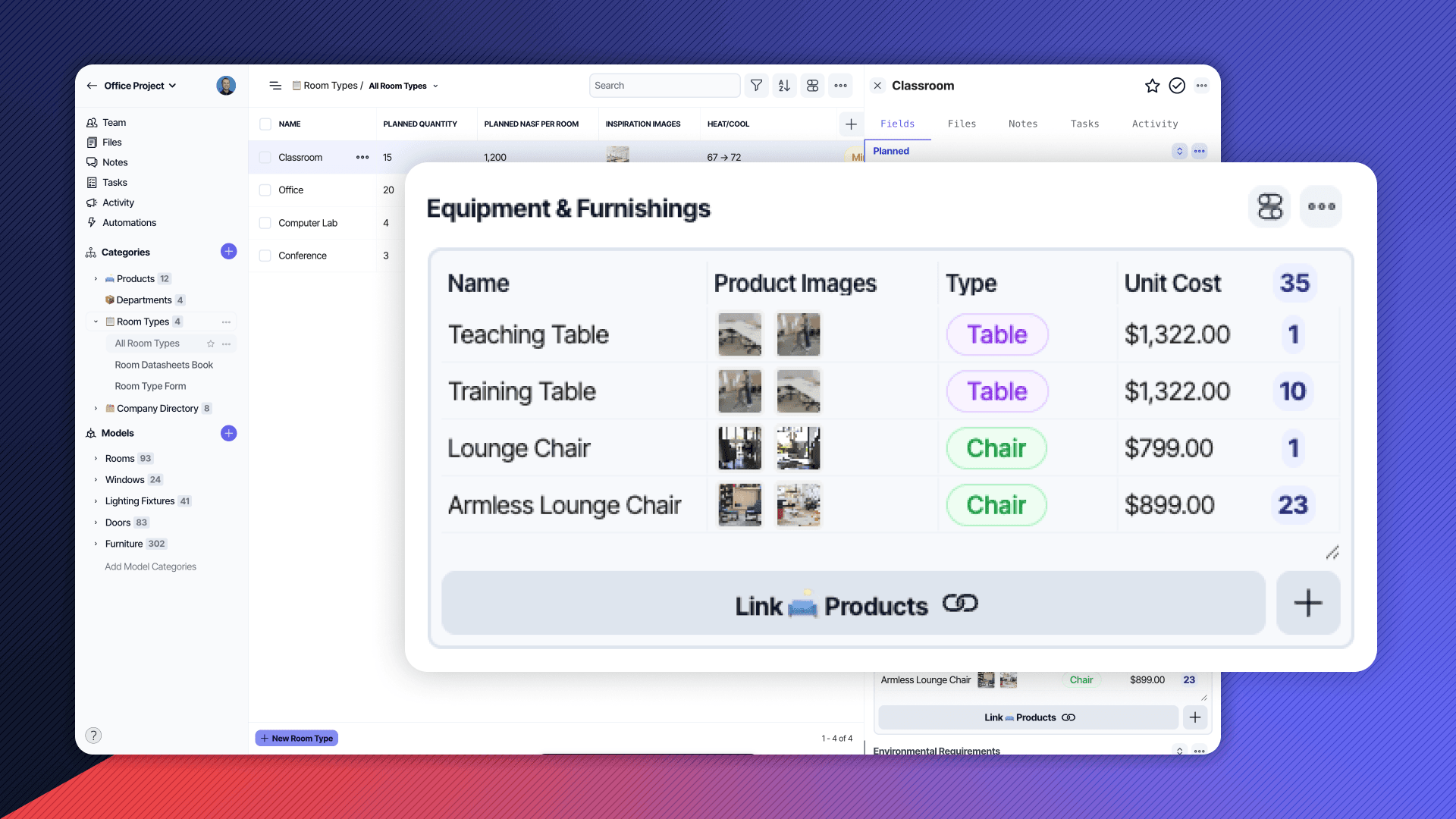
Task: Add new column with plus icon
Action: click(x=851, y=124)
